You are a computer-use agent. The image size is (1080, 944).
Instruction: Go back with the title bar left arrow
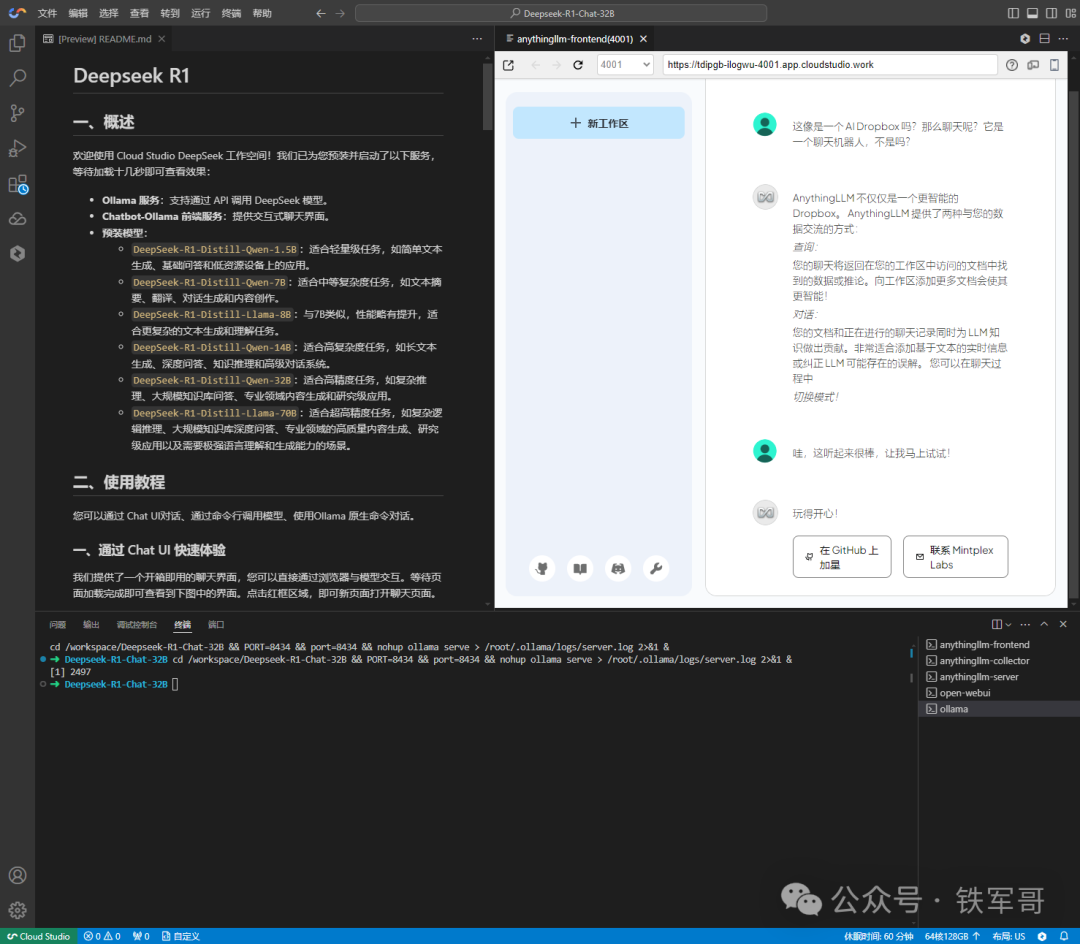coord(320,13)
